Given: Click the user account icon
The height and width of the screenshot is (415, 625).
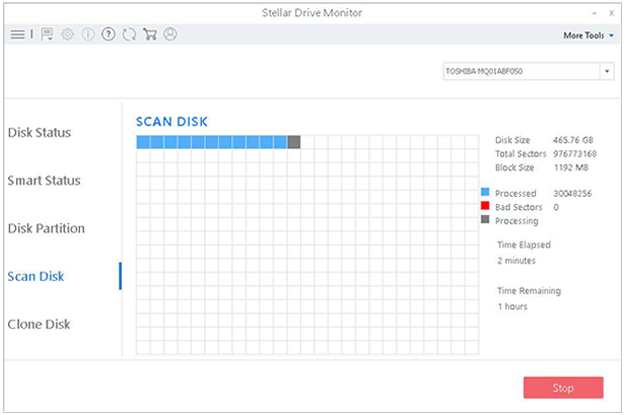Looking at the screenshot, I should (170, 34).
